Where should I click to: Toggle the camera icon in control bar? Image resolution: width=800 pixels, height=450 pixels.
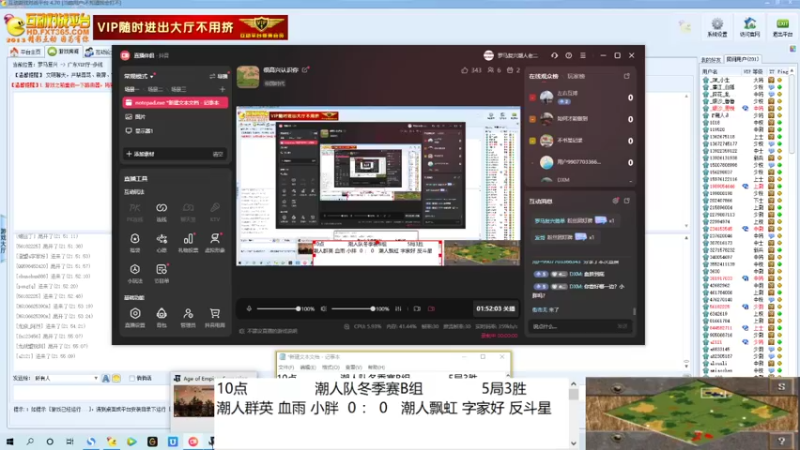417,309
